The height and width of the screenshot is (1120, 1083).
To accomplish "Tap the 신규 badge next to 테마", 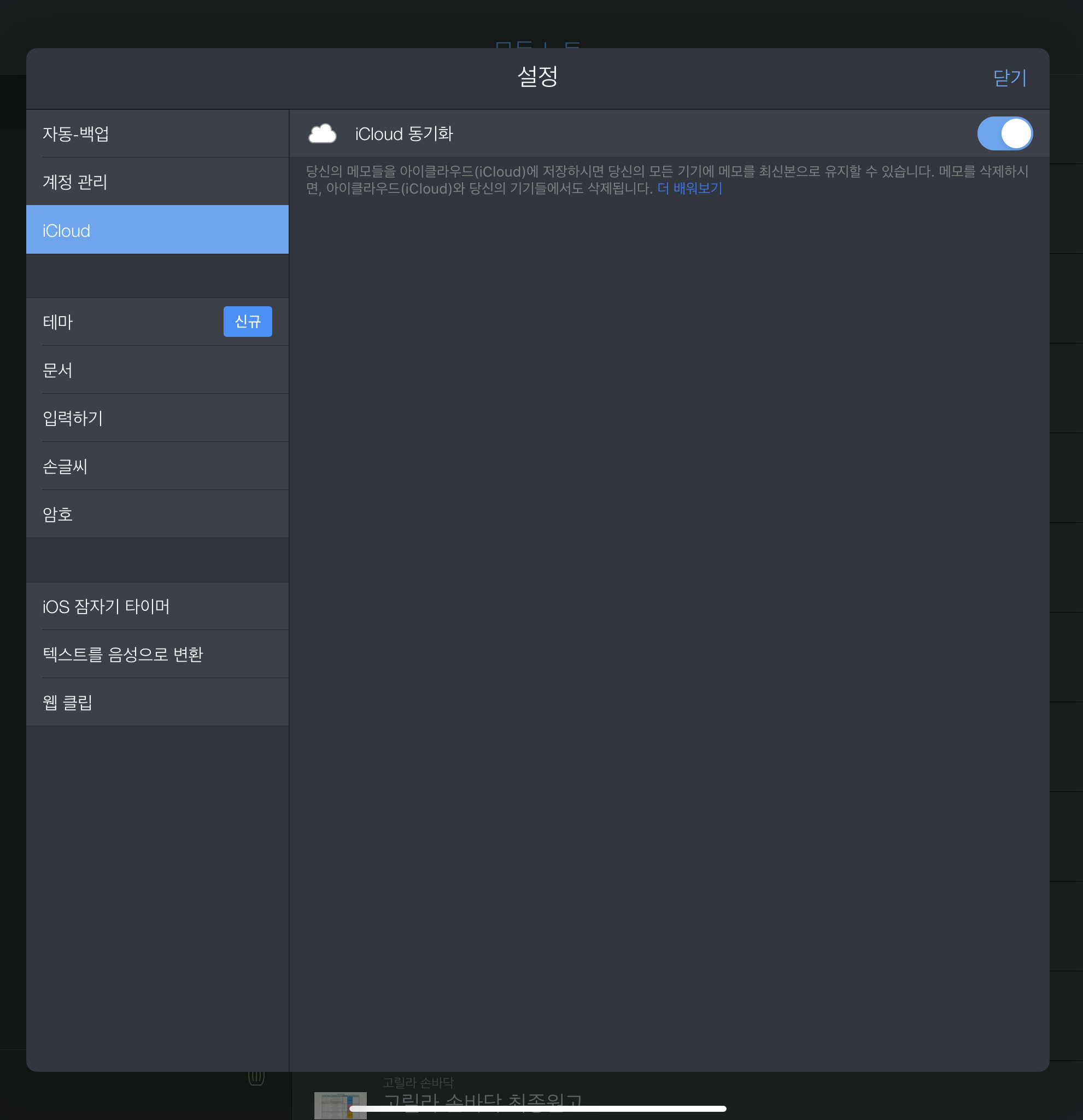I will coord(247,322).
